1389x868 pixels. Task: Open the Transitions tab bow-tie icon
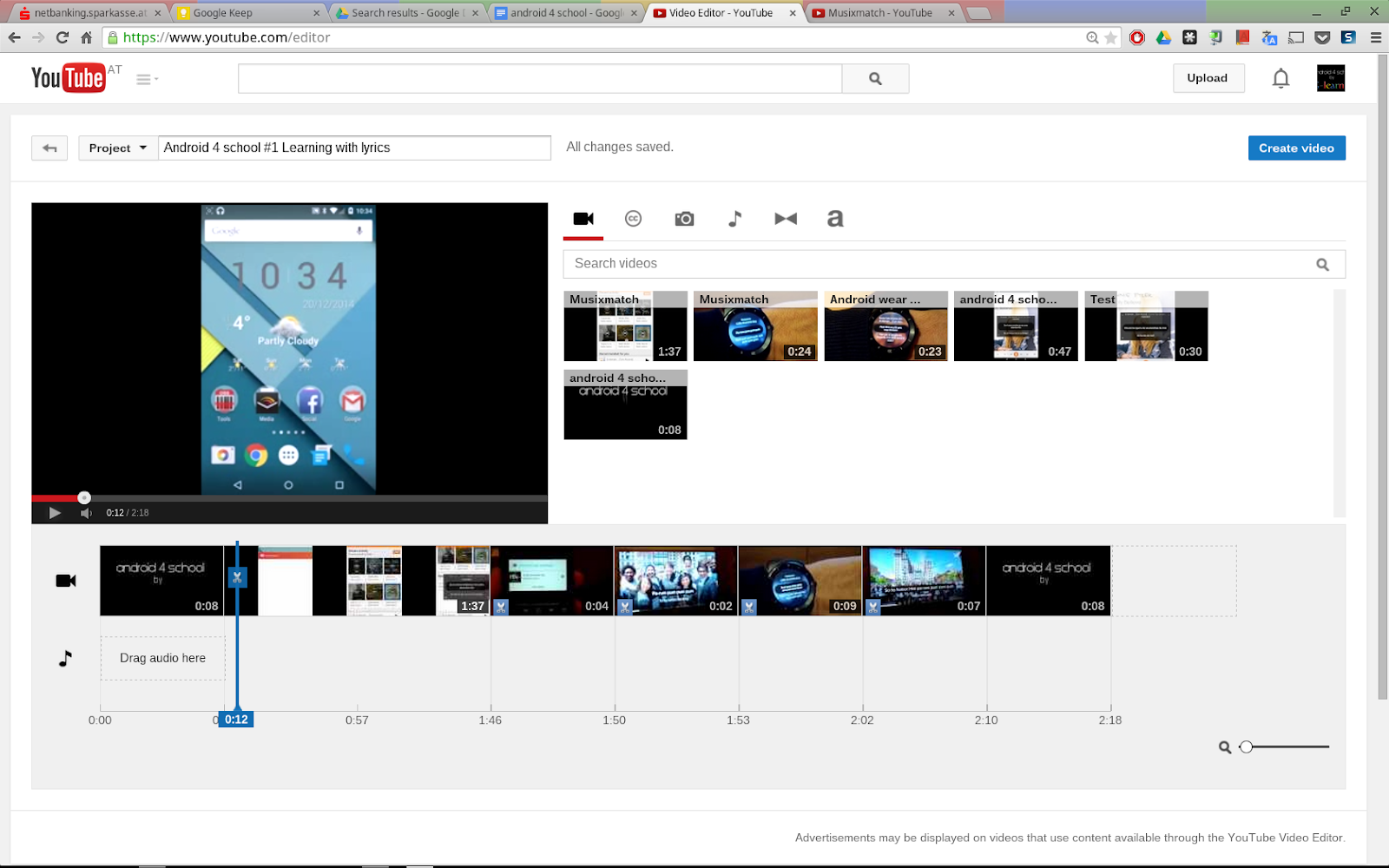click(x=786, y=219)
